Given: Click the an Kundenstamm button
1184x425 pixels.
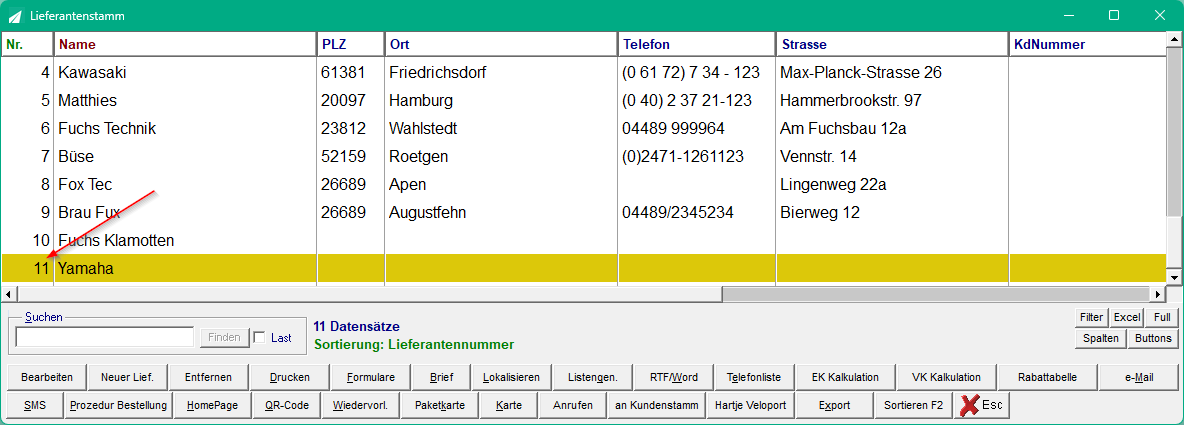Looking at the screenshot, I should (656, 405).
